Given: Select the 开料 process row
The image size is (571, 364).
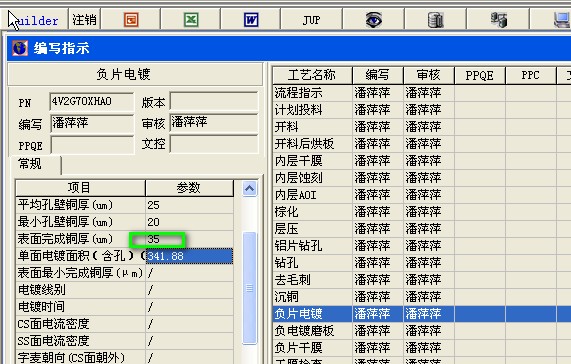Looking at the screenshot, I should pos(422,127).
